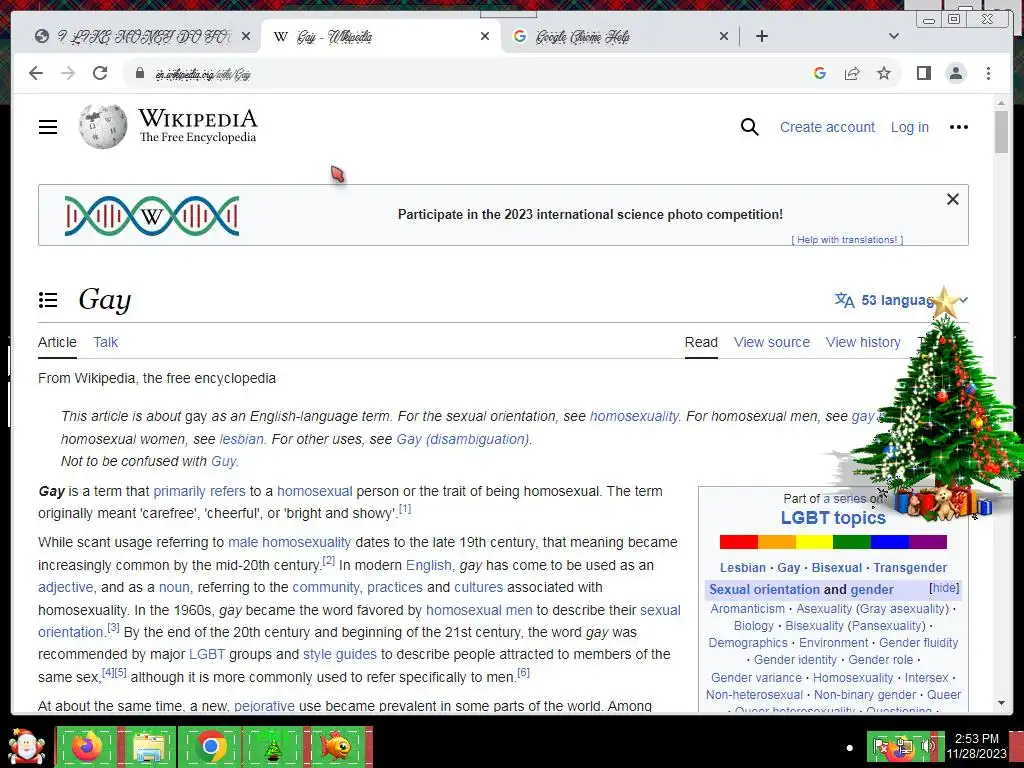Open the Gay (disambiguation) link
Viewport: 1024px width, 768px height.
click(462, 439)
